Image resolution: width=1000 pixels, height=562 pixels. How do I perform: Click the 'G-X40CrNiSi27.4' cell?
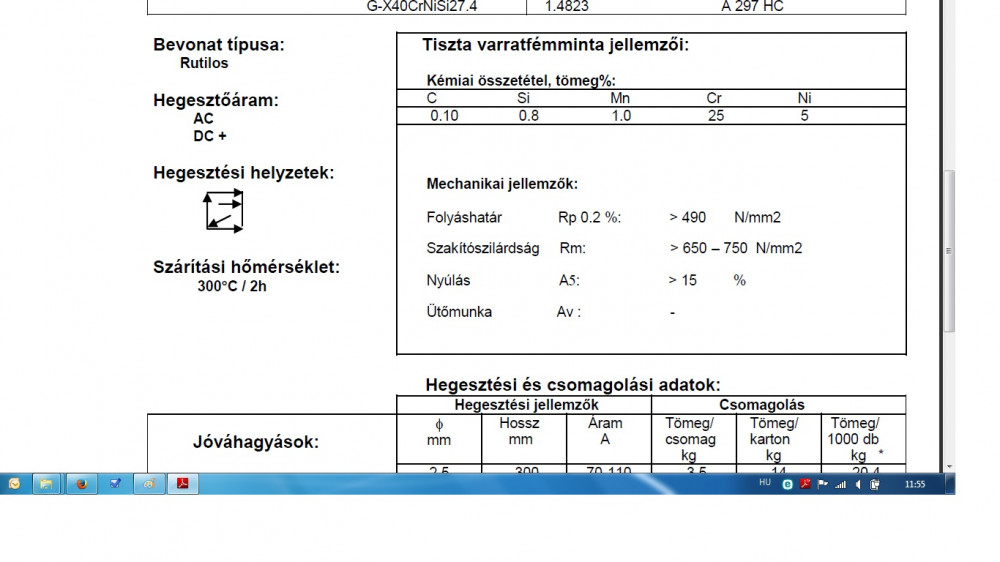[422, 6]
